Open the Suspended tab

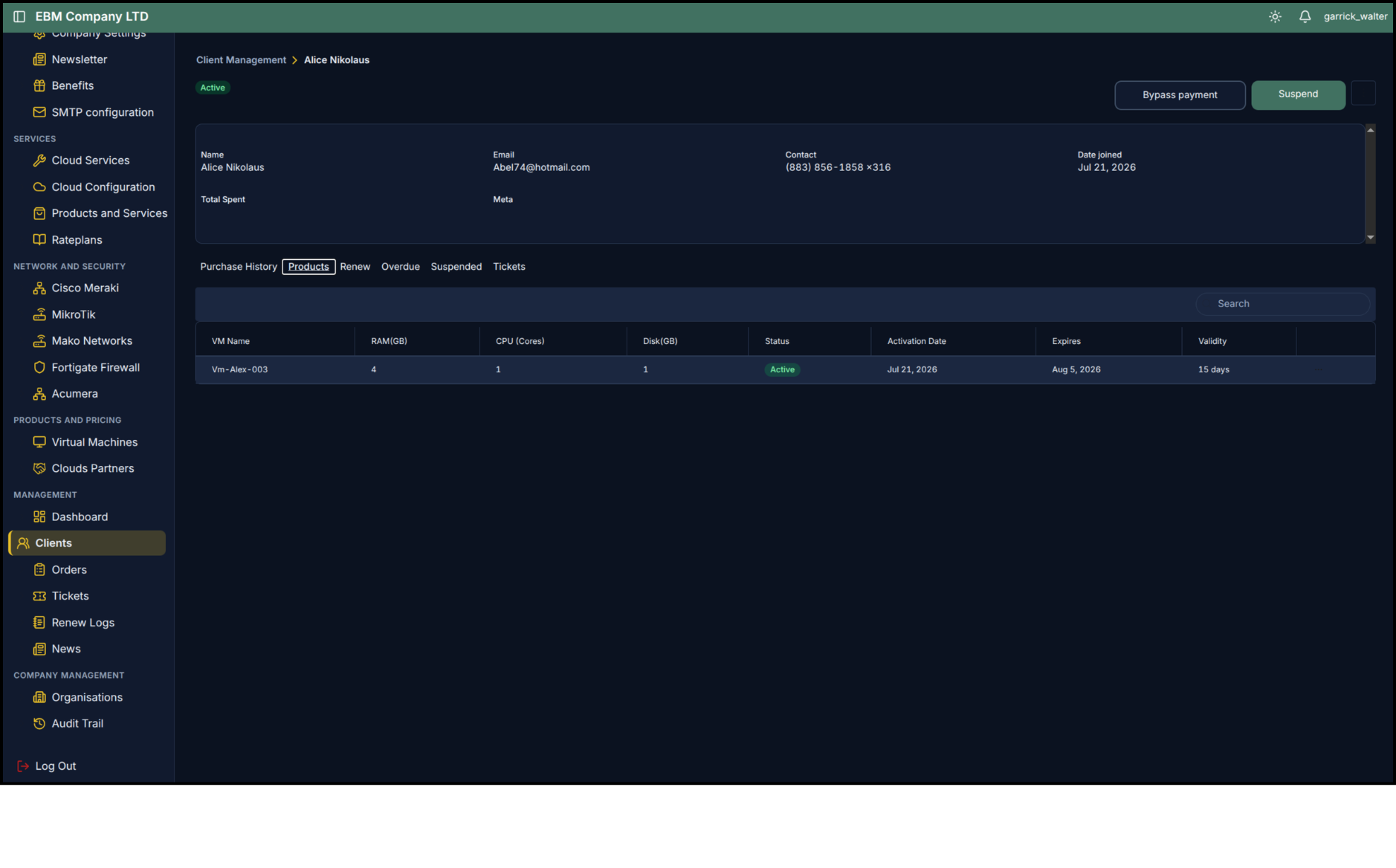456,267
